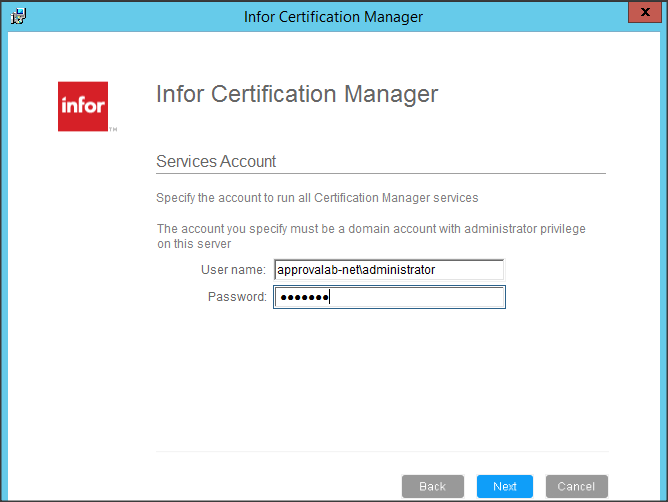The width and height of the screenshot is (668, 502).
Task: Click the window title bar text
Action: pos(333,17)
